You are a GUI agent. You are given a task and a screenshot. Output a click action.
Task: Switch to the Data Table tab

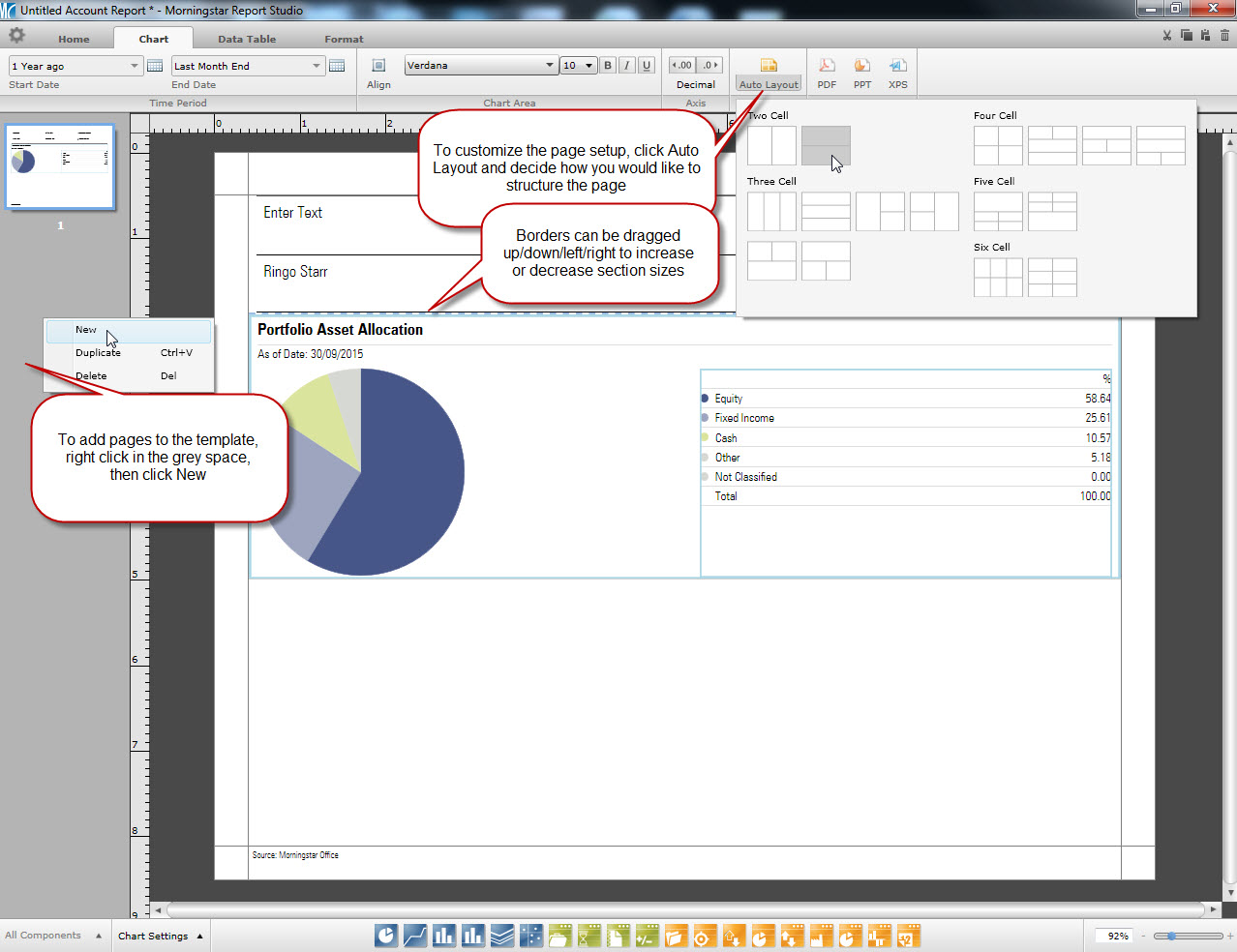point(247,40)
